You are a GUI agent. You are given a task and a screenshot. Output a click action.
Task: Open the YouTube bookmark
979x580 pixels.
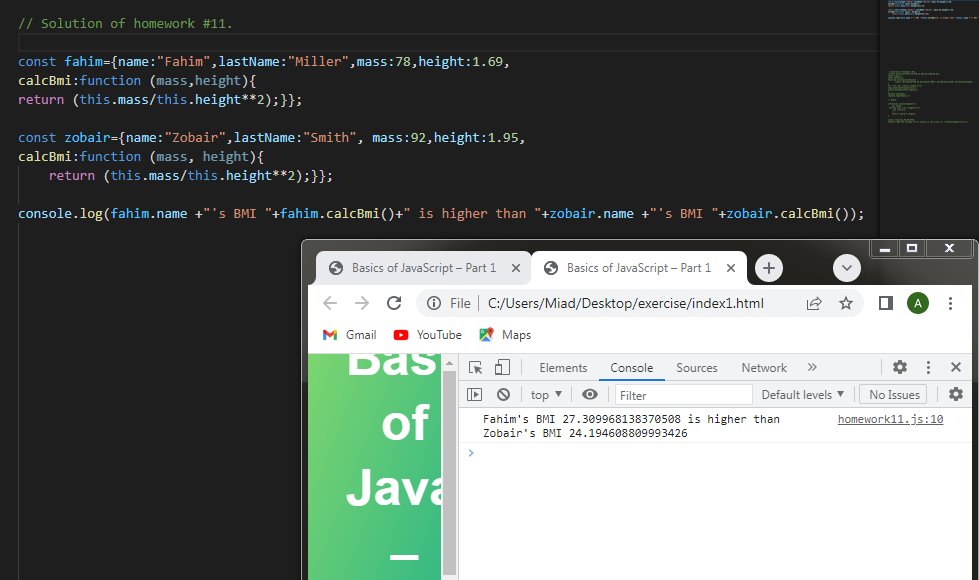pyautogui.click(x=428, y=335)
